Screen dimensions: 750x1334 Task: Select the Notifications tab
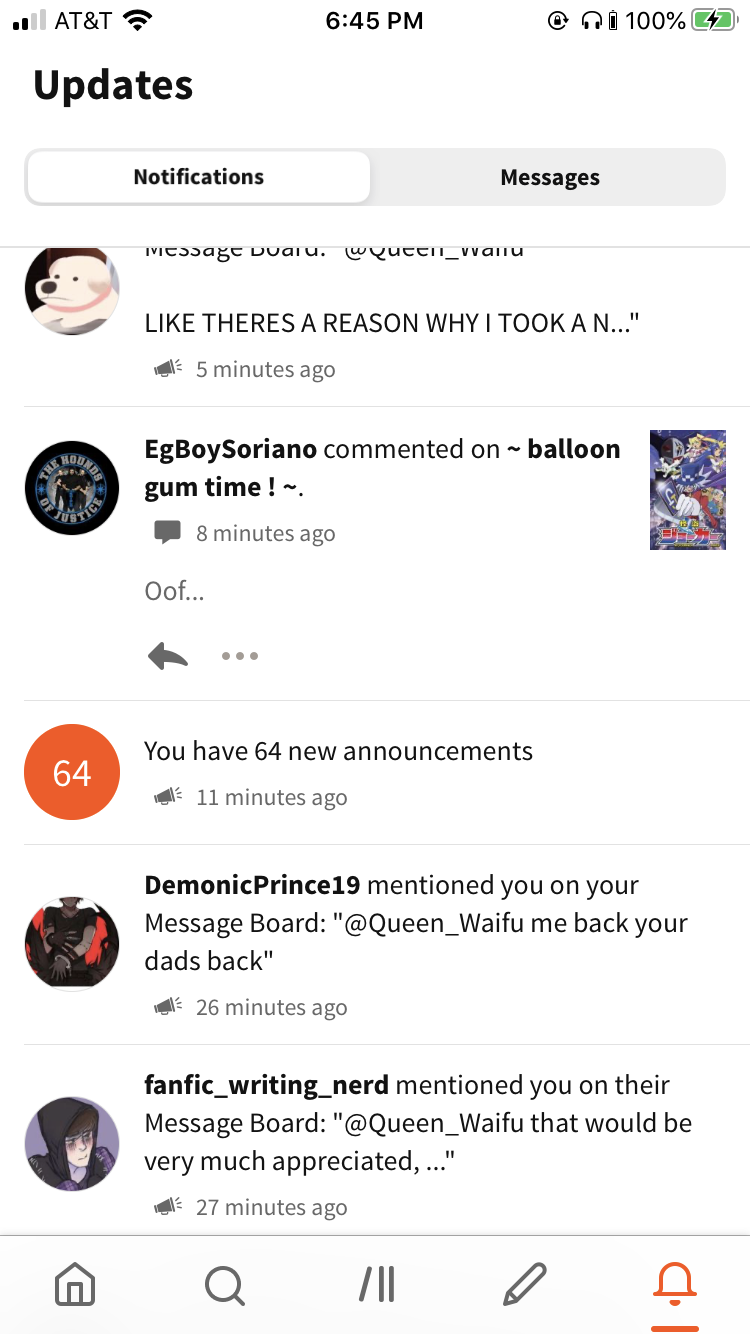[x=199, y=177]
